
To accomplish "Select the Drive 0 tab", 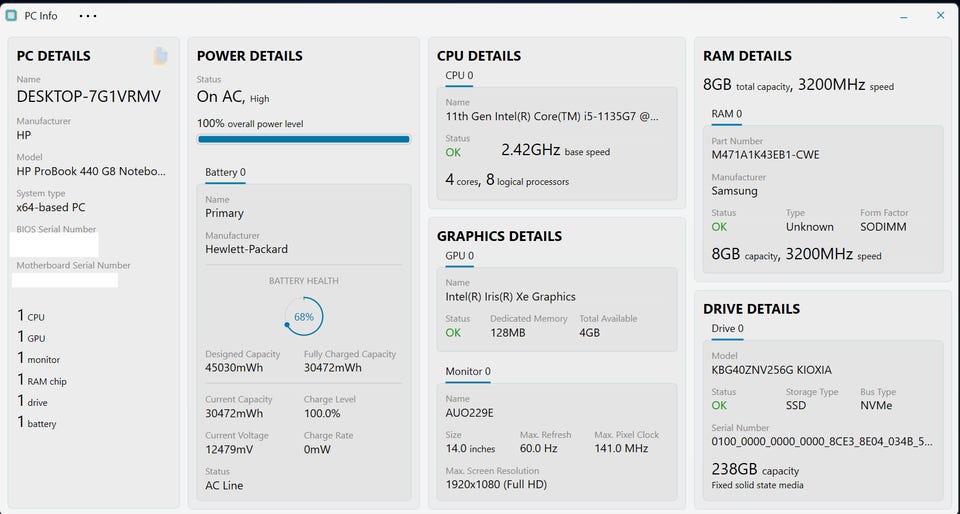I will click(x=727, y=328).
